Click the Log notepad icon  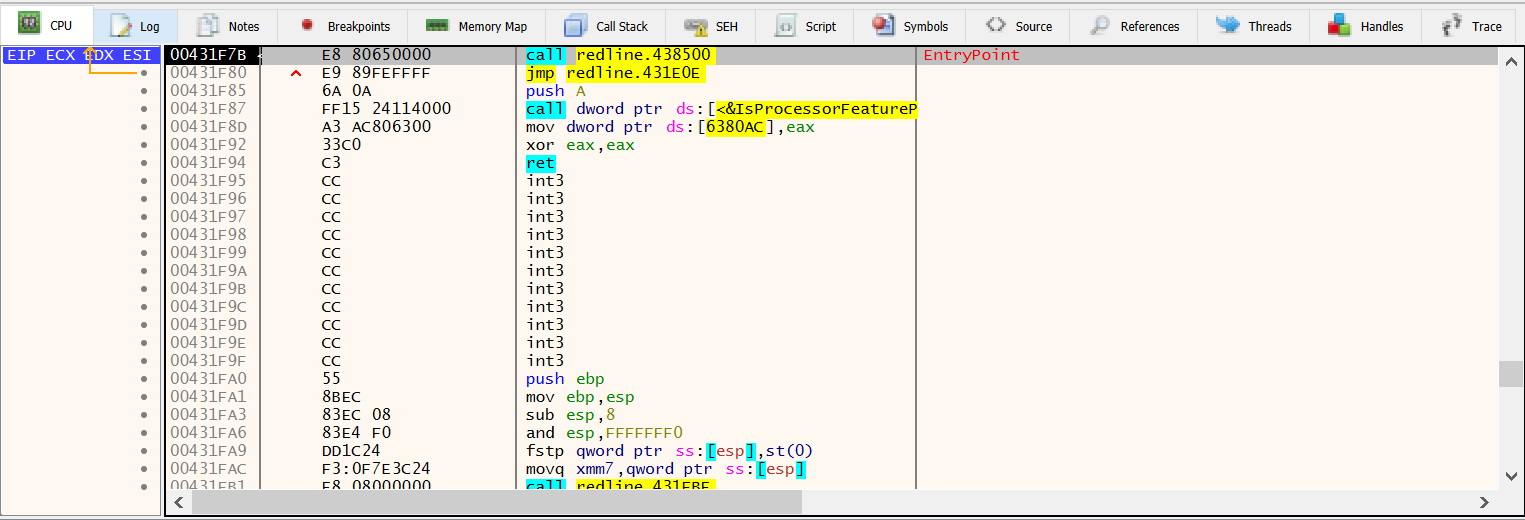120,26
